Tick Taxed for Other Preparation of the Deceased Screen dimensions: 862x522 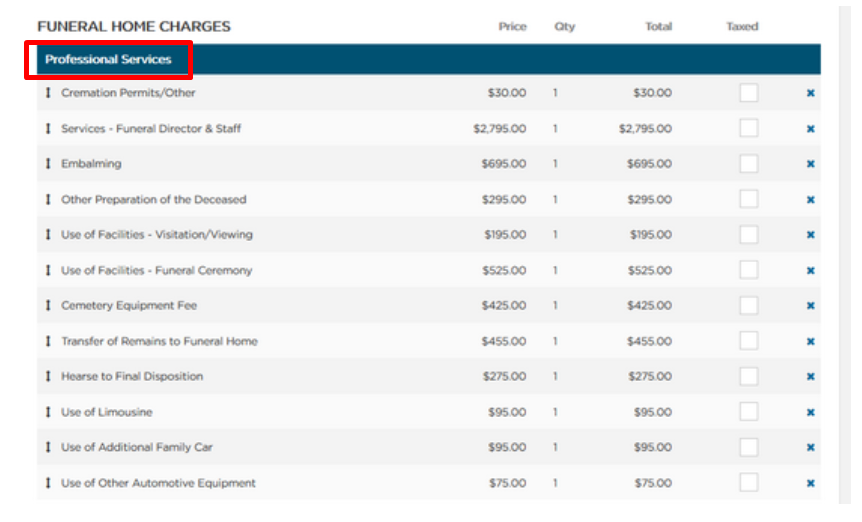pyautogui.click(x=749, y=199)
